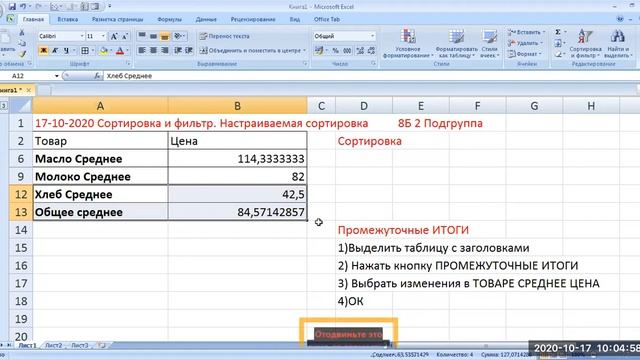Expand the Name Box A12 dropdown arrow
This screenshot has height=360, width=640.
56,76
